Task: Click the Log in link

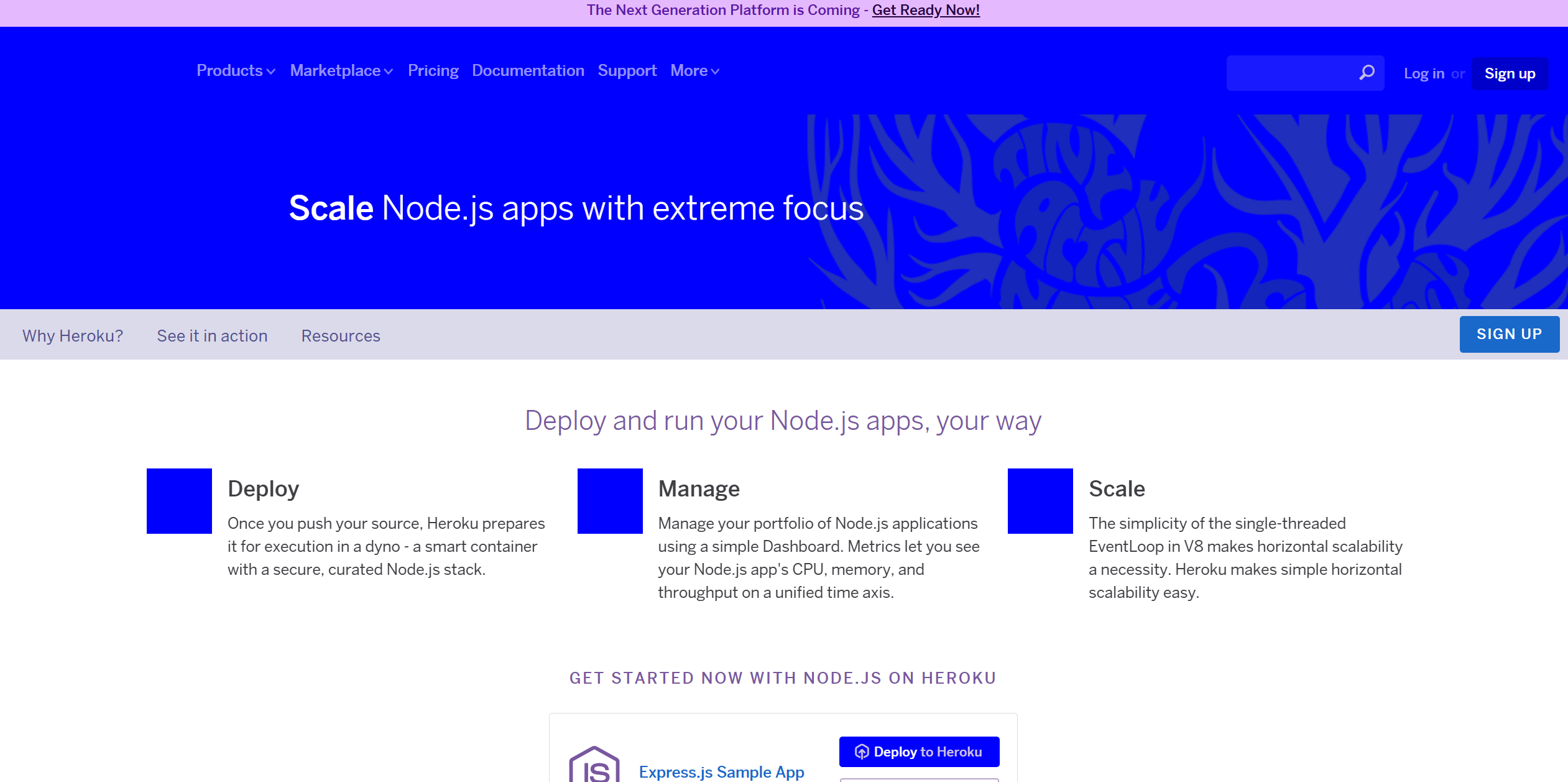Action: pyautogui.click(x=1424, y=73)
